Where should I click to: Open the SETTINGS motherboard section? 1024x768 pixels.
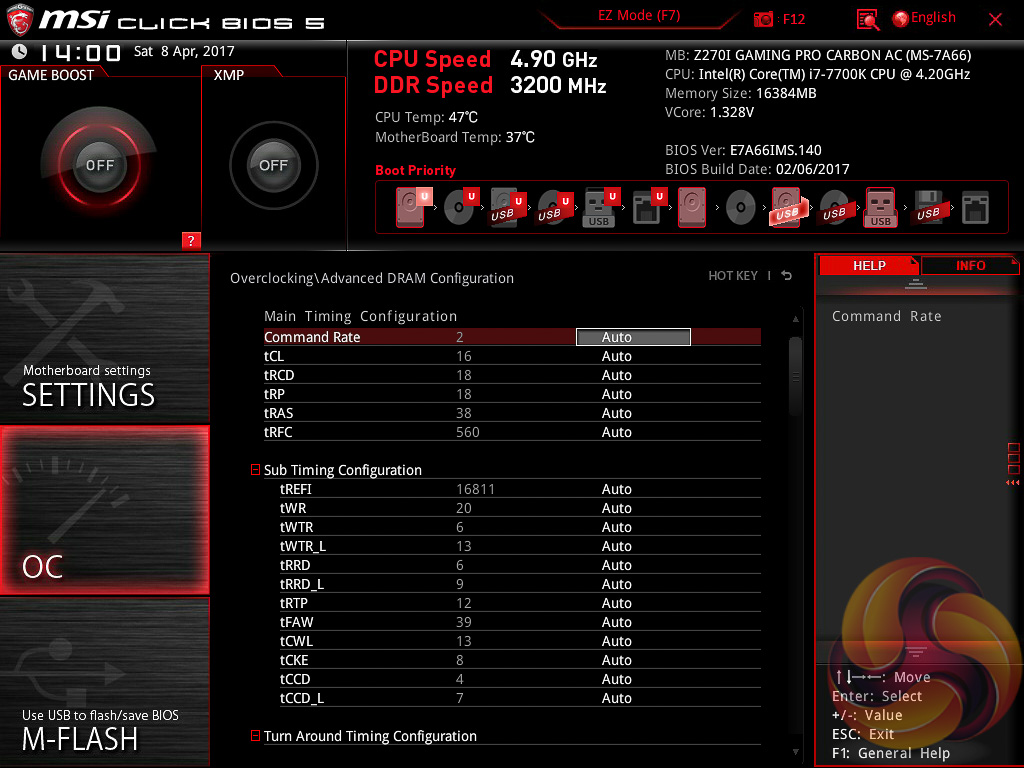(104, 338)
